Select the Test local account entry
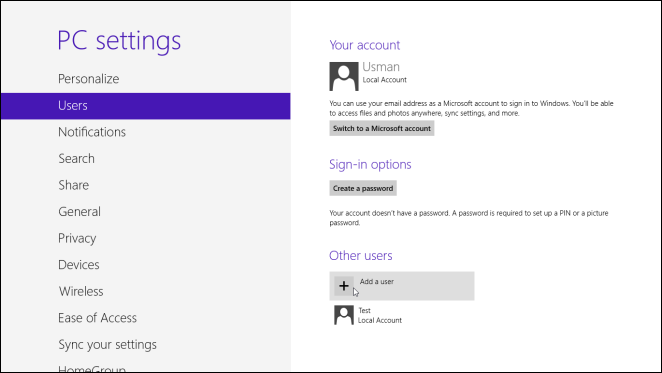This screenshot has width=662, height=373. [368, 315]
